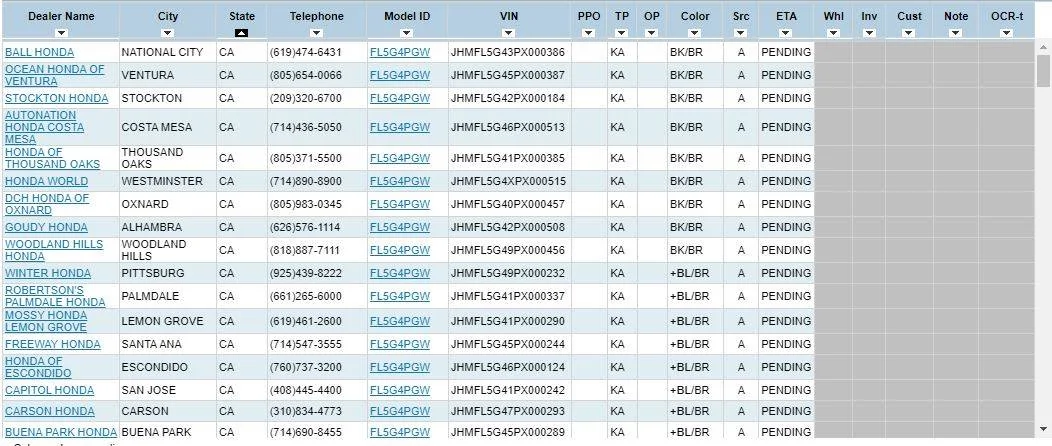The width and height of the screenshot is (1052, 446).
Task: Click the State column sort arrow
Action: pos(242,33)
